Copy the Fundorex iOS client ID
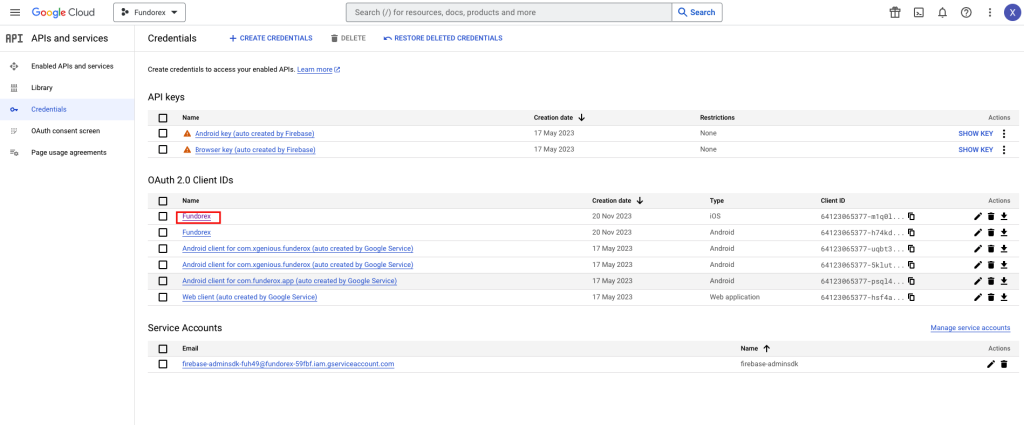The height and width of the screenshot is (425, 1024). [x=911, y=216]
